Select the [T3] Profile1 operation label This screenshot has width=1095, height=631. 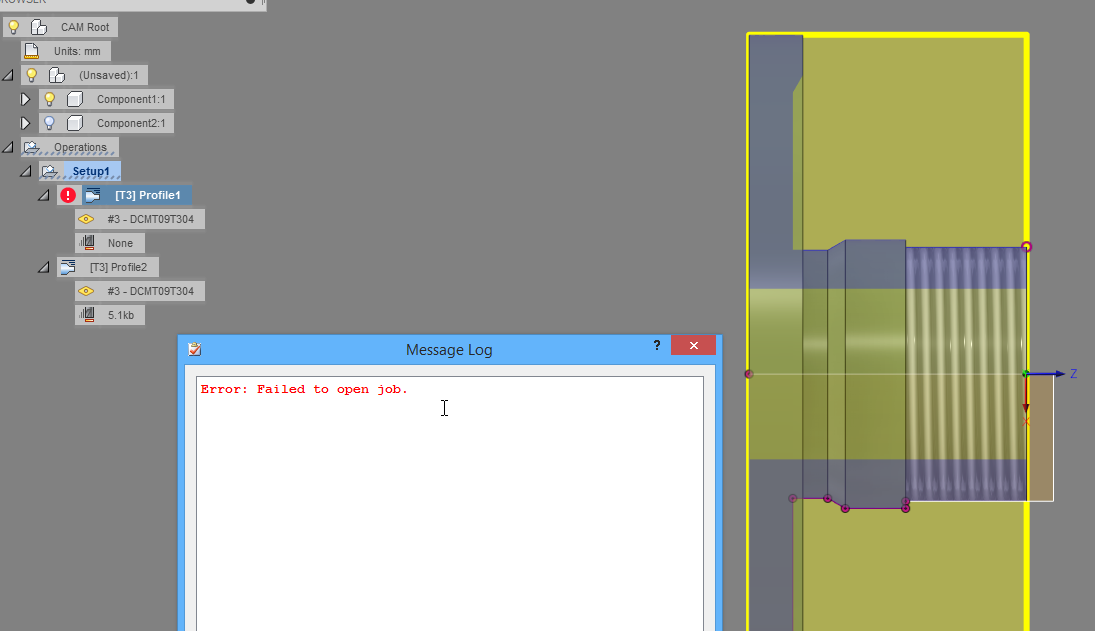pyautogui.click(x=147, y=194)
